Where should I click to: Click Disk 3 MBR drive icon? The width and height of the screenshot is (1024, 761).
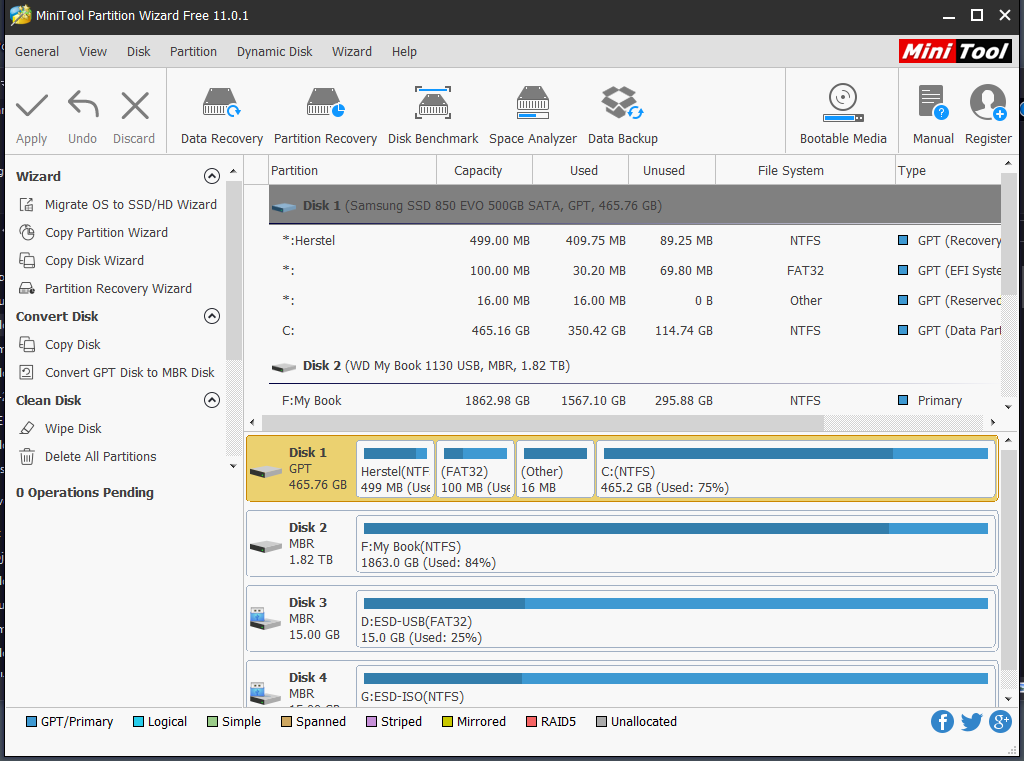click(266, 619)
